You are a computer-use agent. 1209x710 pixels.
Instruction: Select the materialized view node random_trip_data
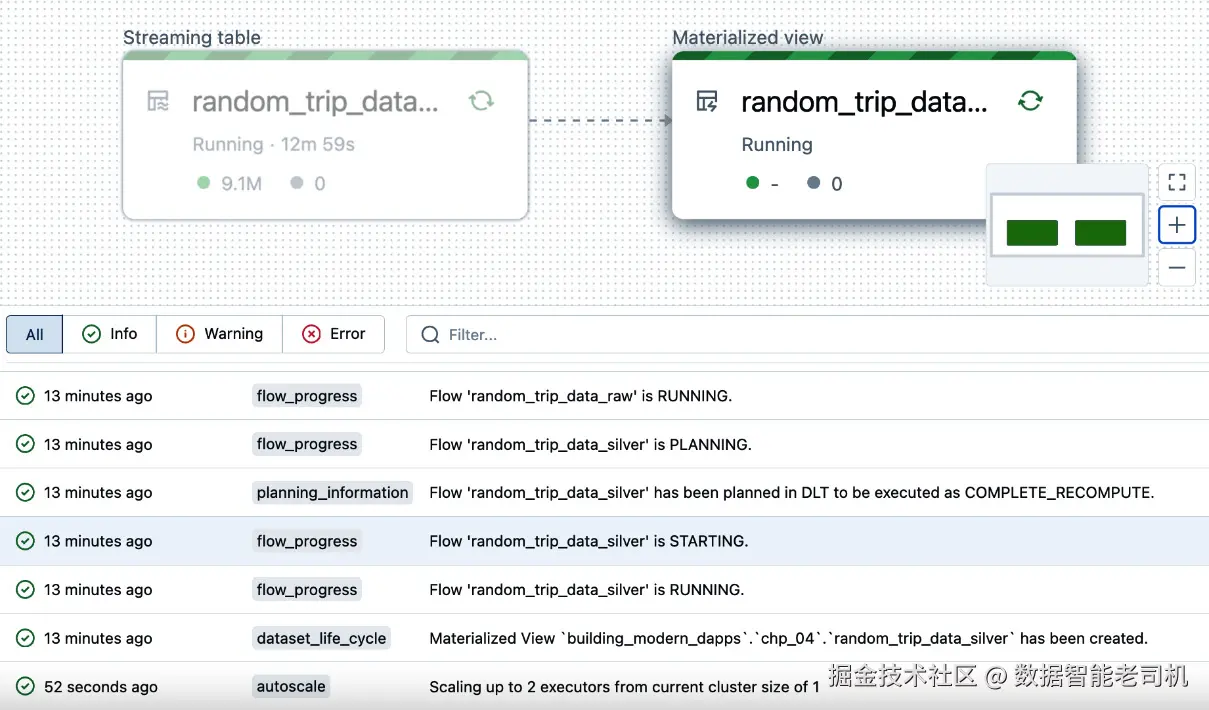coord(874,135)
